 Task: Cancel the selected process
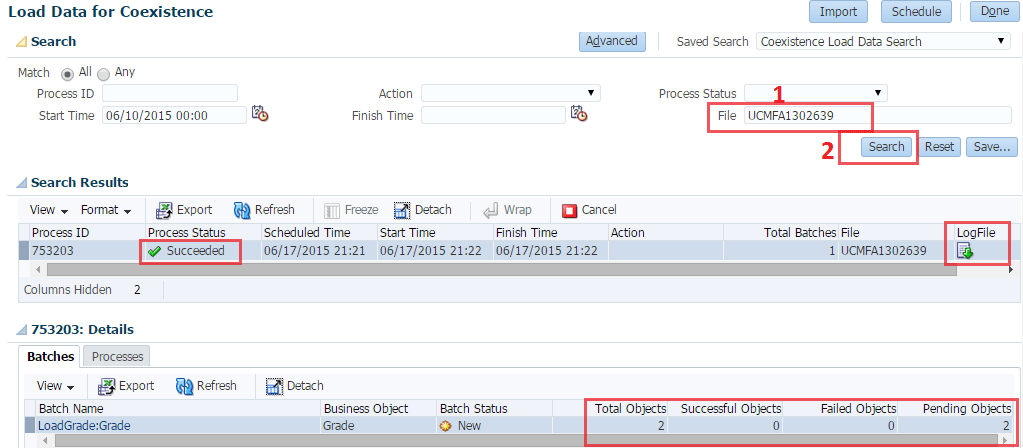589,210
